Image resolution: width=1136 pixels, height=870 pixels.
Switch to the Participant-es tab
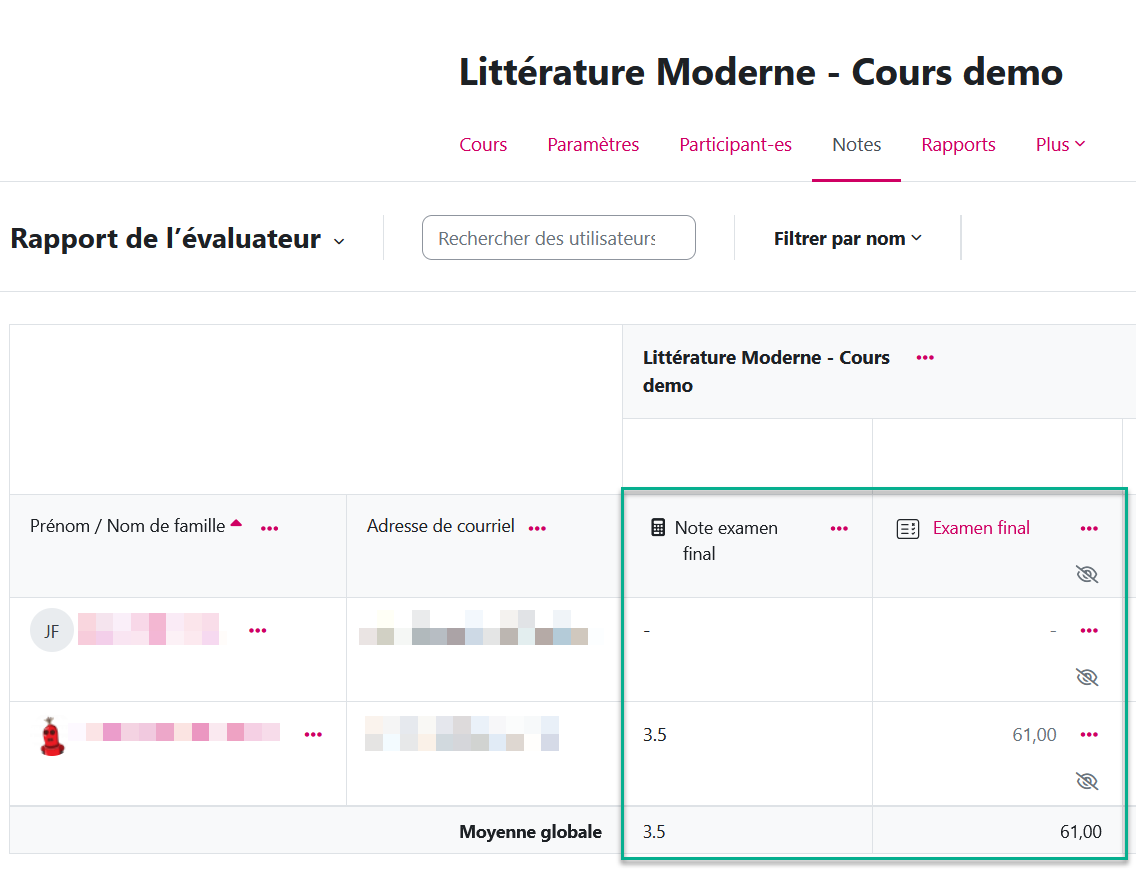tap(735, 145)
